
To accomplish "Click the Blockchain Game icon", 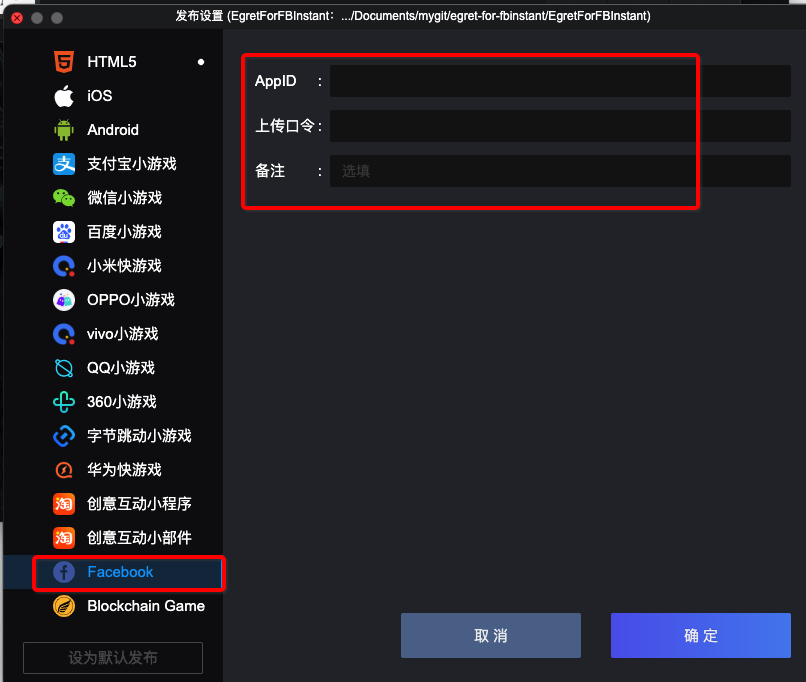I will pyautogui.click(x=64, y=606).
